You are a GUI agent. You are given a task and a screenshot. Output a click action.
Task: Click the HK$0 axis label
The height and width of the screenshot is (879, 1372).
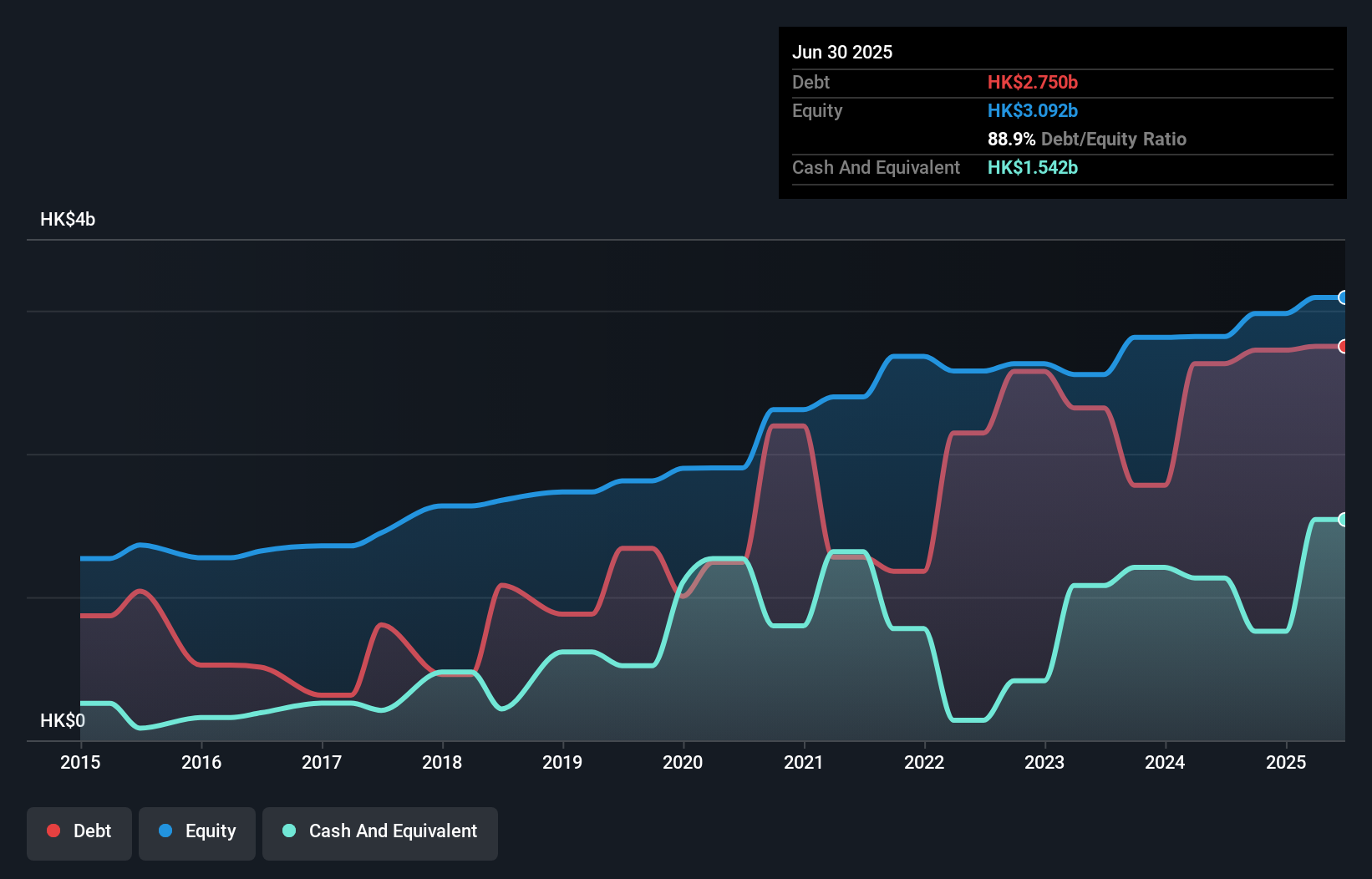pyautogui.click(x=63, y=720)
